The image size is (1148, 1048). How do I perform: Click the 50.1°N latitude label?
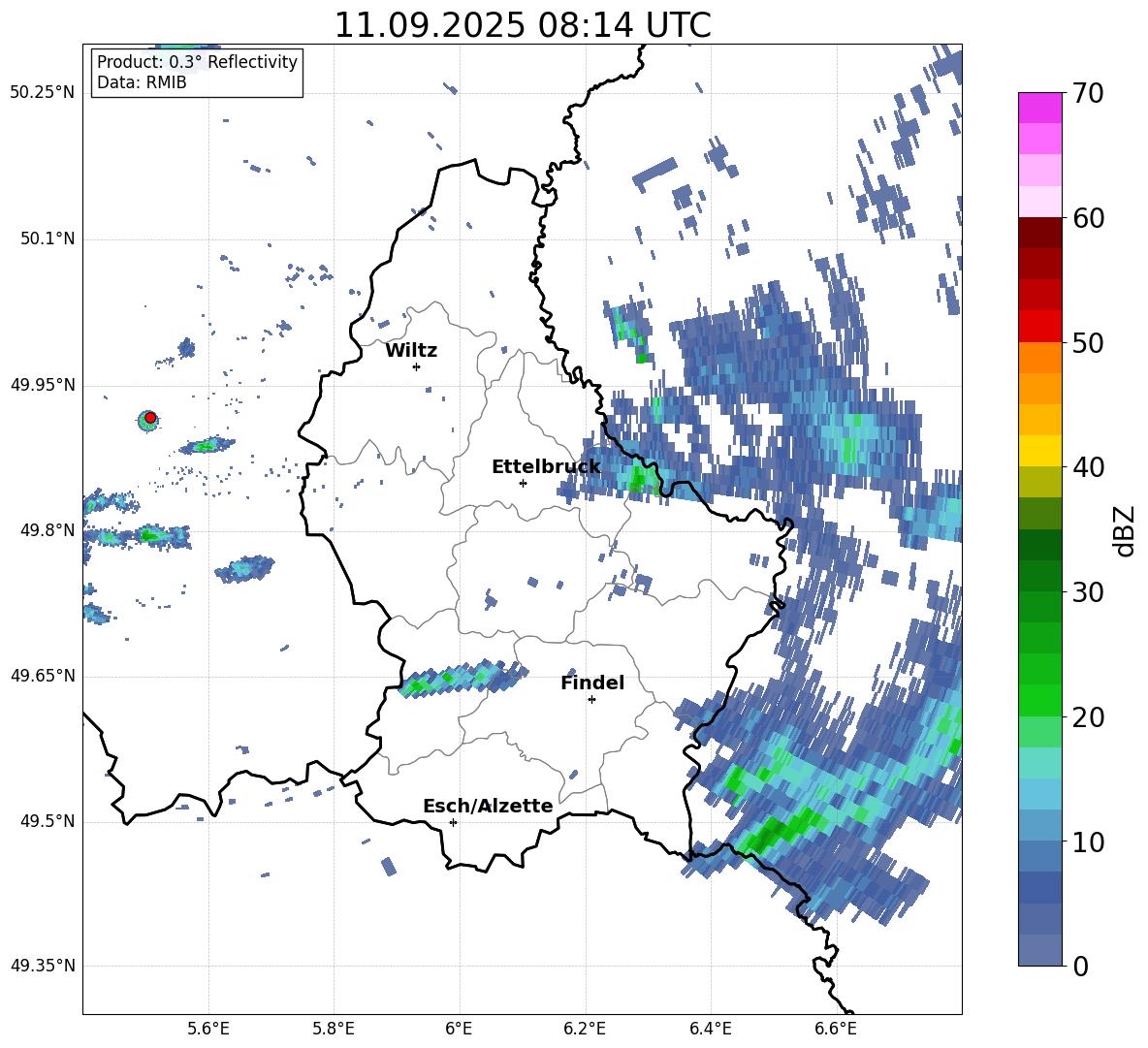47,238
